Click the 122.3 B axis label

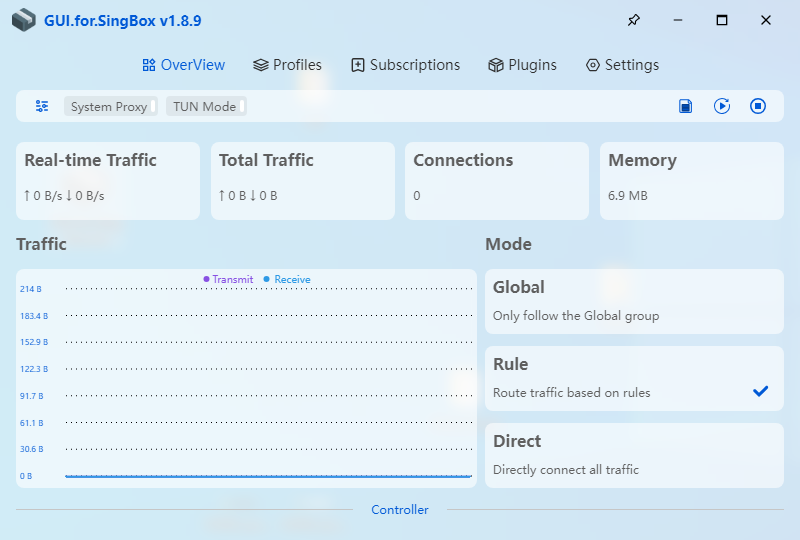(34, 369)
